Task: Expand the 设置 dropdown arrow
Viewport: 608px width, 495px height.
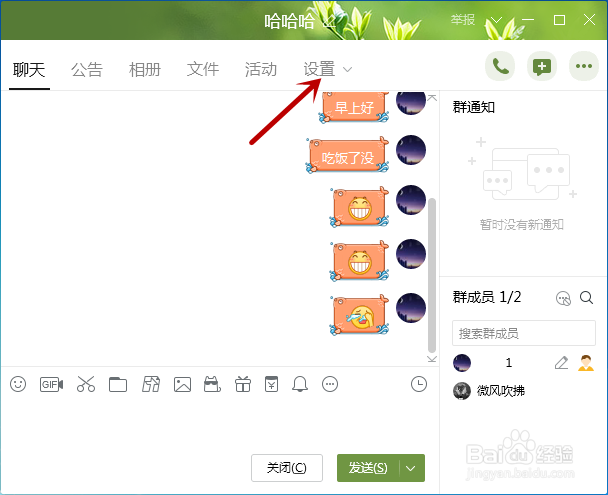Action: coord(347,70)
